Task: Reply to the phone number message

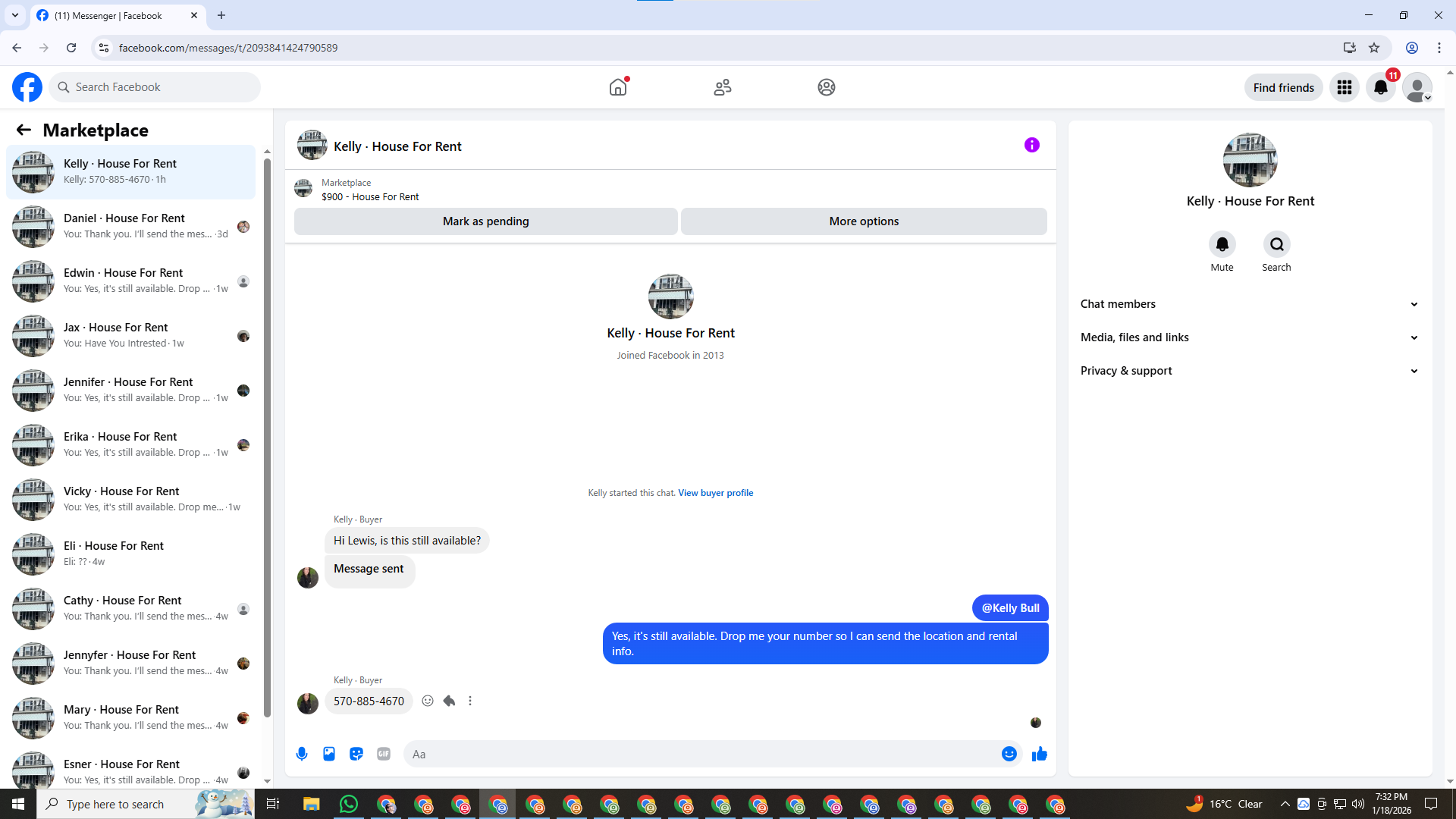Action: tap(449, 701)
